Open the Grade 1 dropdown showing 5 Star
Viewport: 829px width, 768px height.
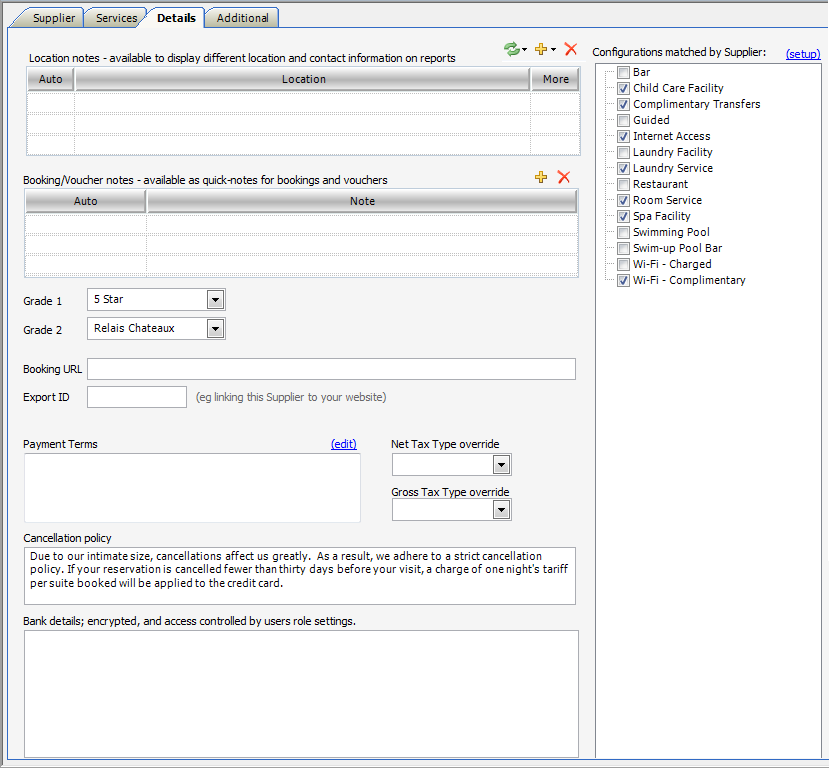click(x=215, y=299)
